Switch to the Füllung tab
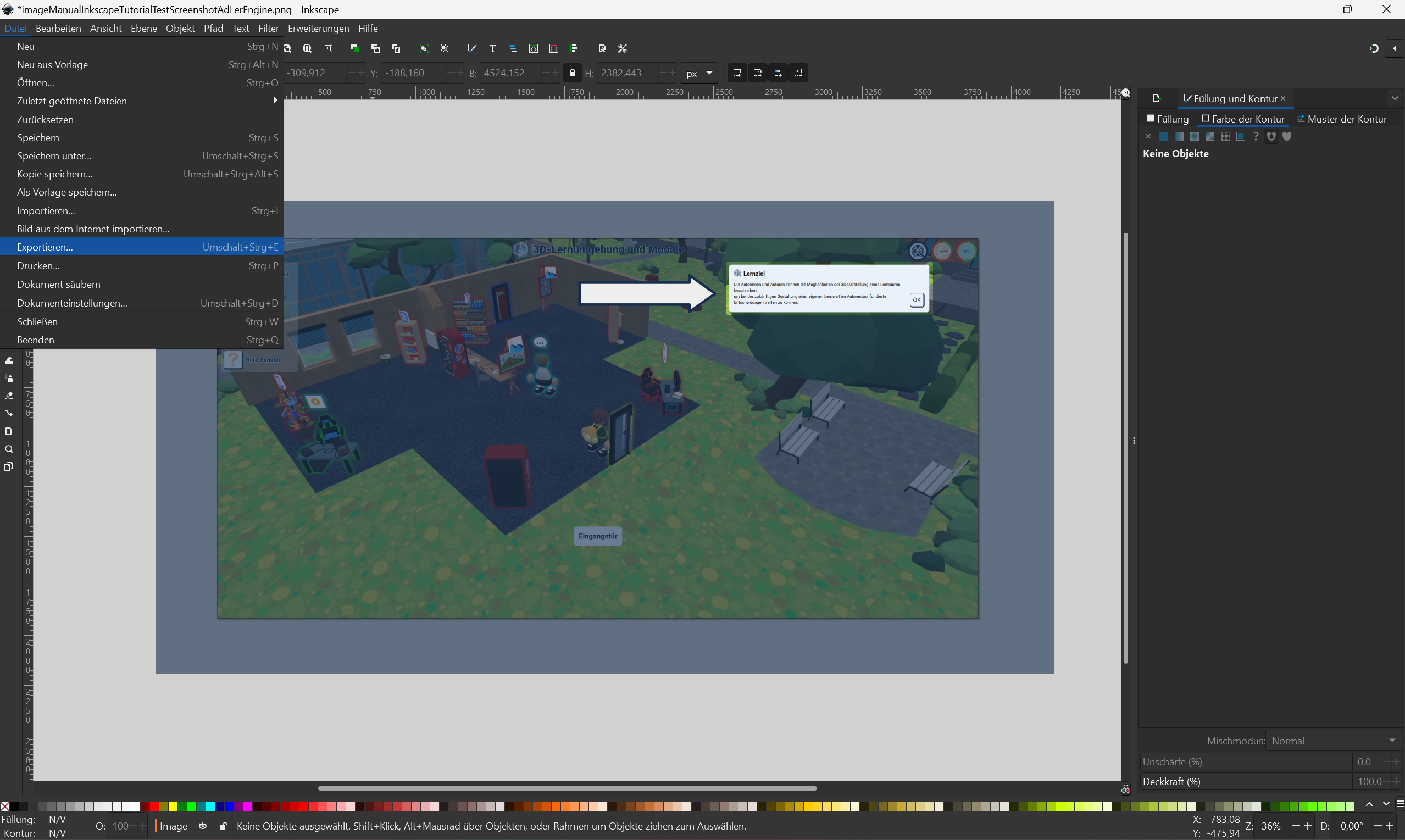Viewport: 1405px width, 840px height. tap(1167, 119)
